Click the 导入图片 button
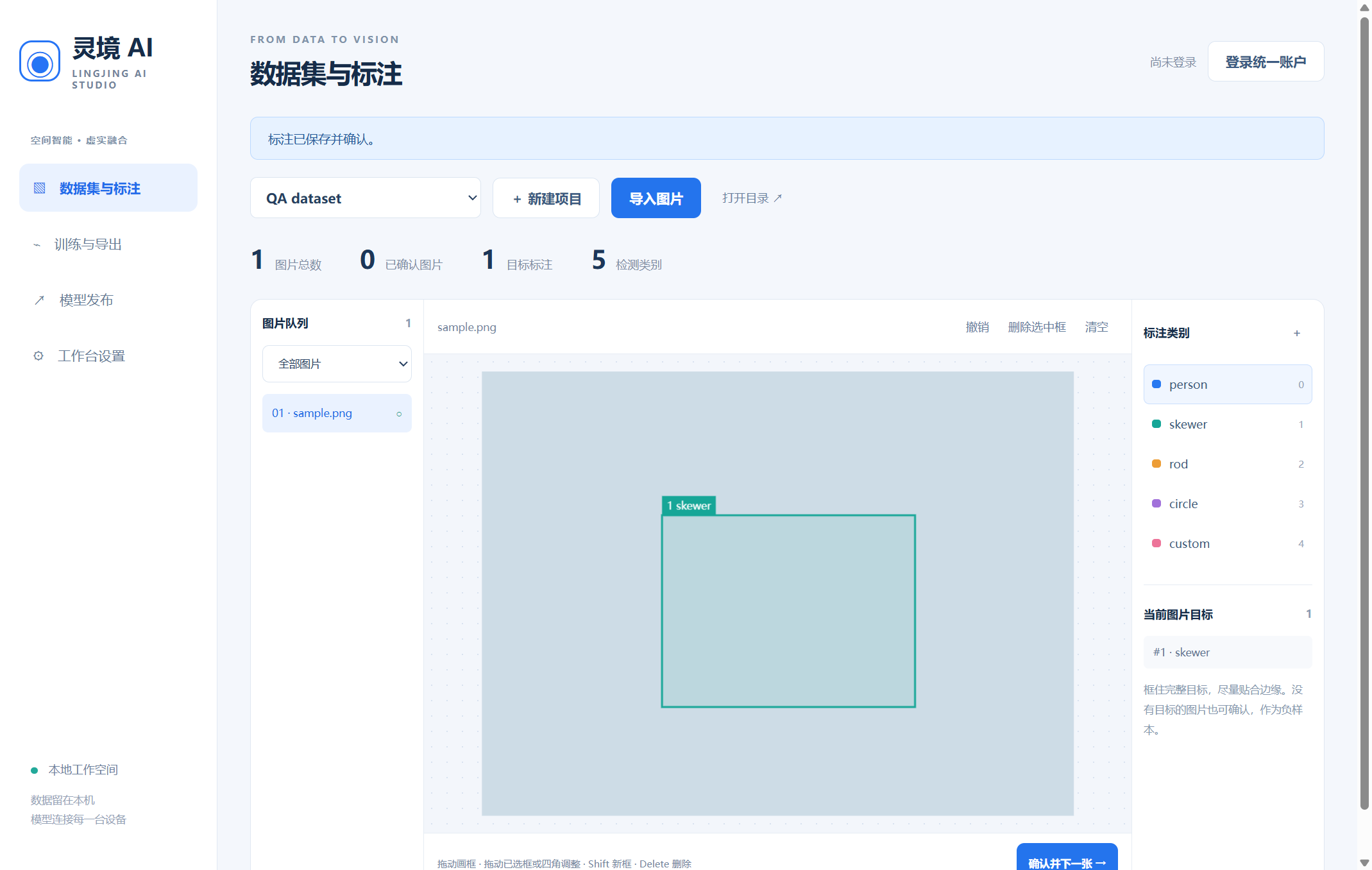 pos(656,198)
